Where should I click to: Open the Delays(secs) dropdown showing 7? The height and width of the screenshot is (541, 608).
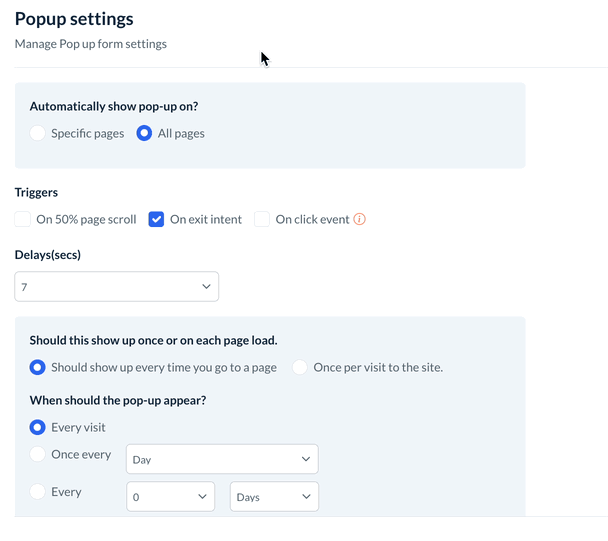[x=116, y=287]
